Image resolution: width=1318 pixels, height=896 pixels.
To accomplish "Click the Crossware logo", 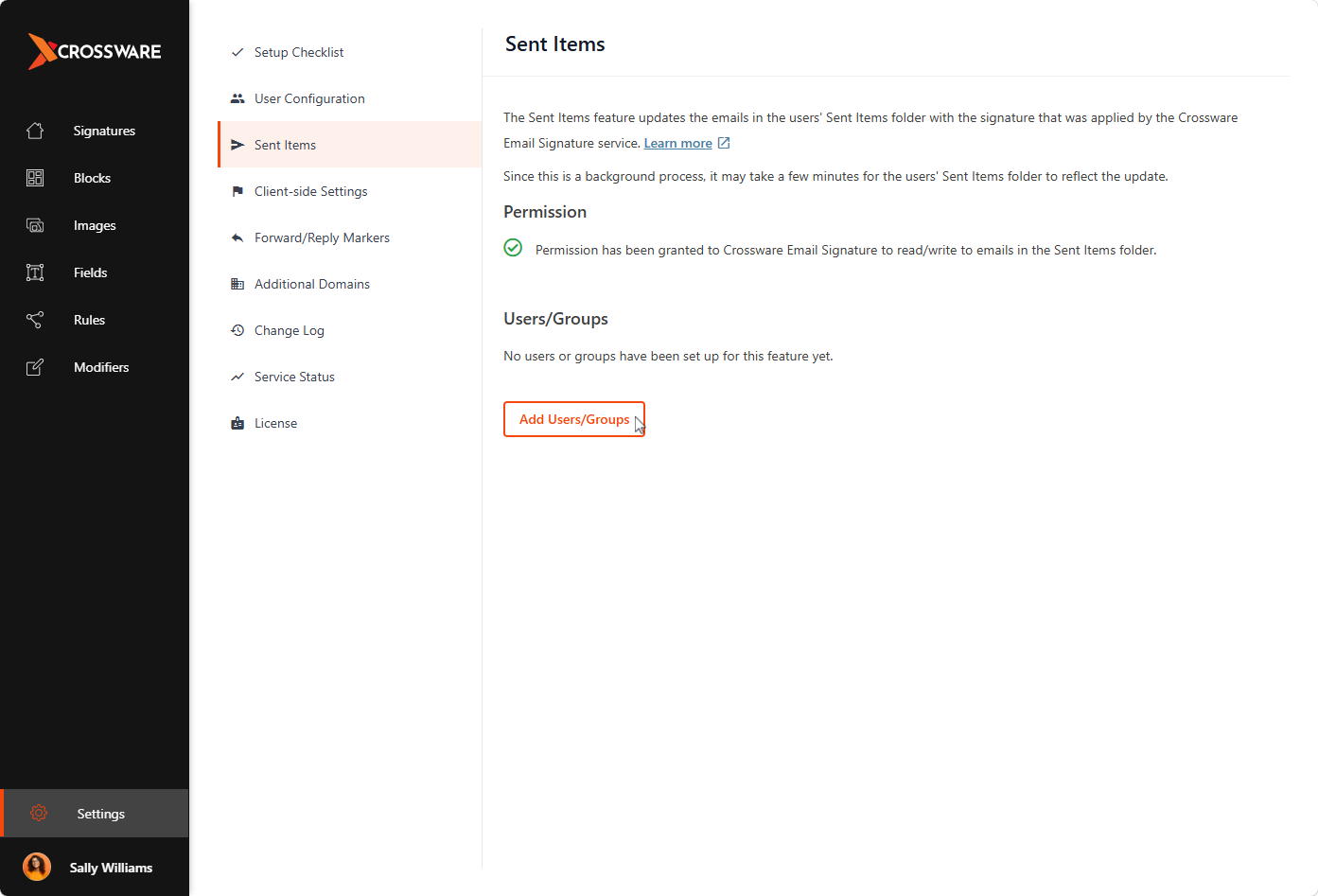I will tap(95, 51).
